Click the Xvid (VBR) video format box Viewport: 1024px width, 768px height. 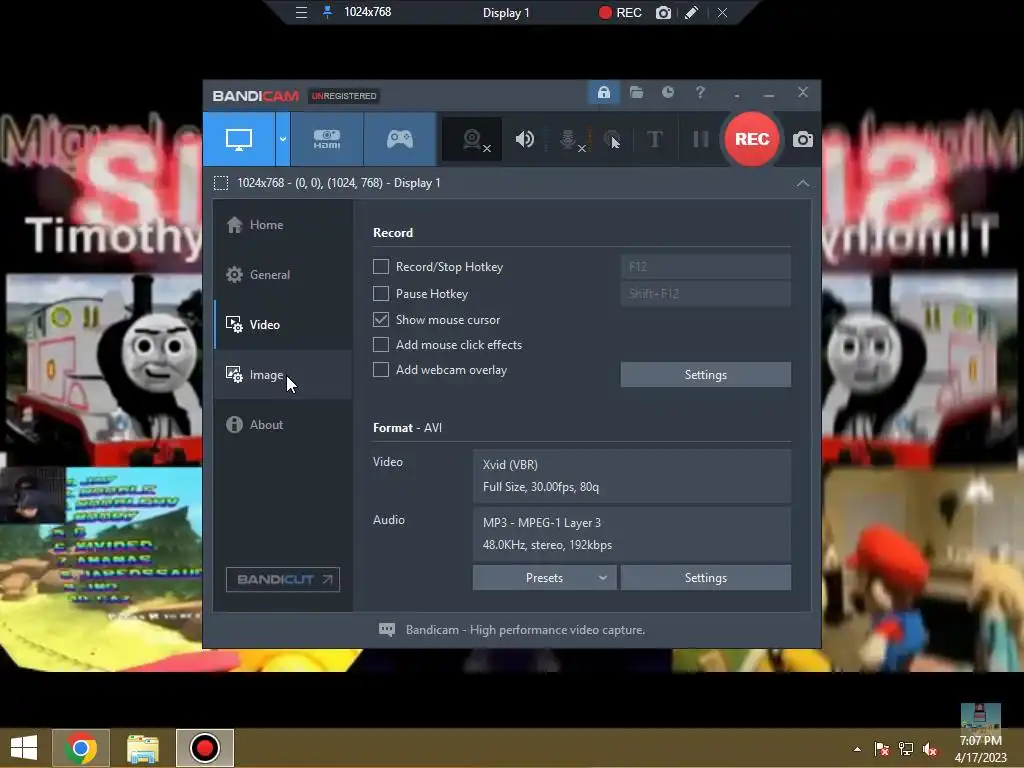coord(632,475)
